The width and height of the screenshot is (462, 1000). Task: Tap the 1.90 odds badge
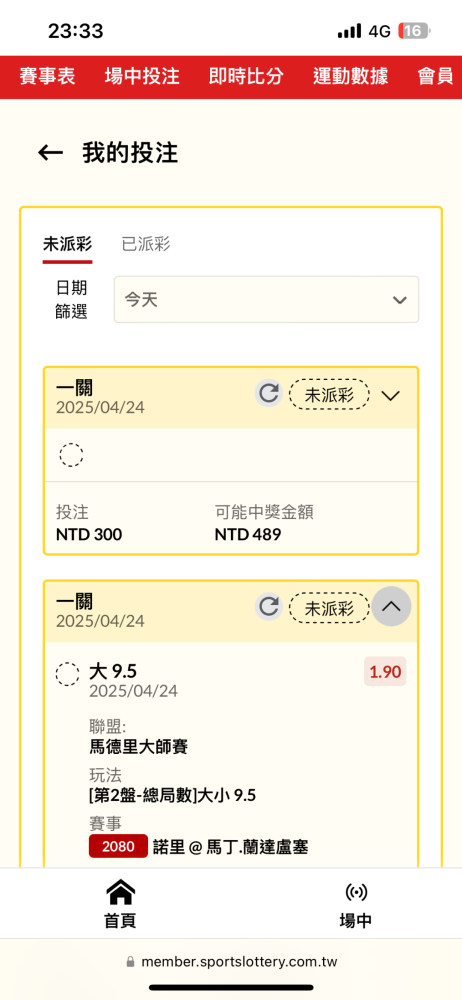pos(385,672)
